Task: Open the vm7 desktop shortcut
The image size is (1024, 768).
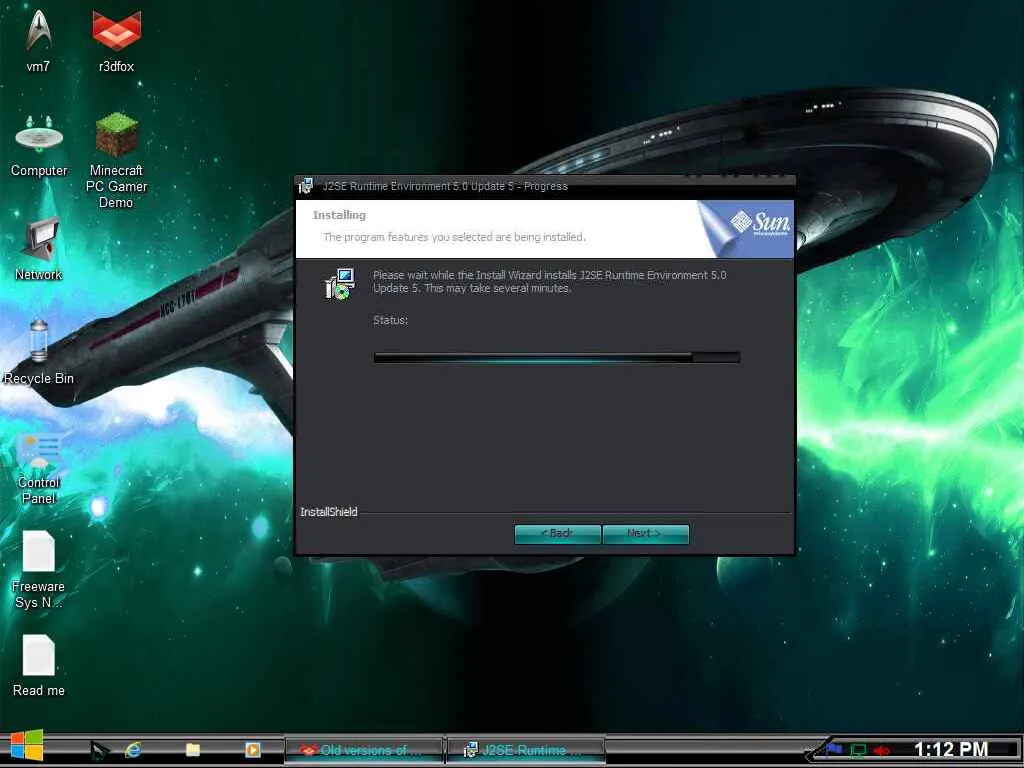Action: pyautogui.click(x=39, y=39)
